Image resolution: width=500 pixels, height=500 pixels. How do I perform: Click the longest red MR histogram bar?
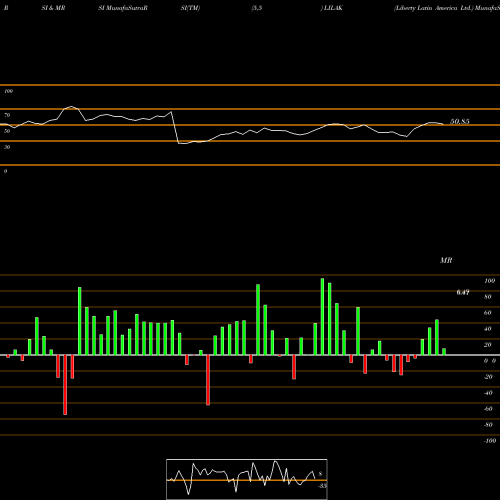(65, 385)
